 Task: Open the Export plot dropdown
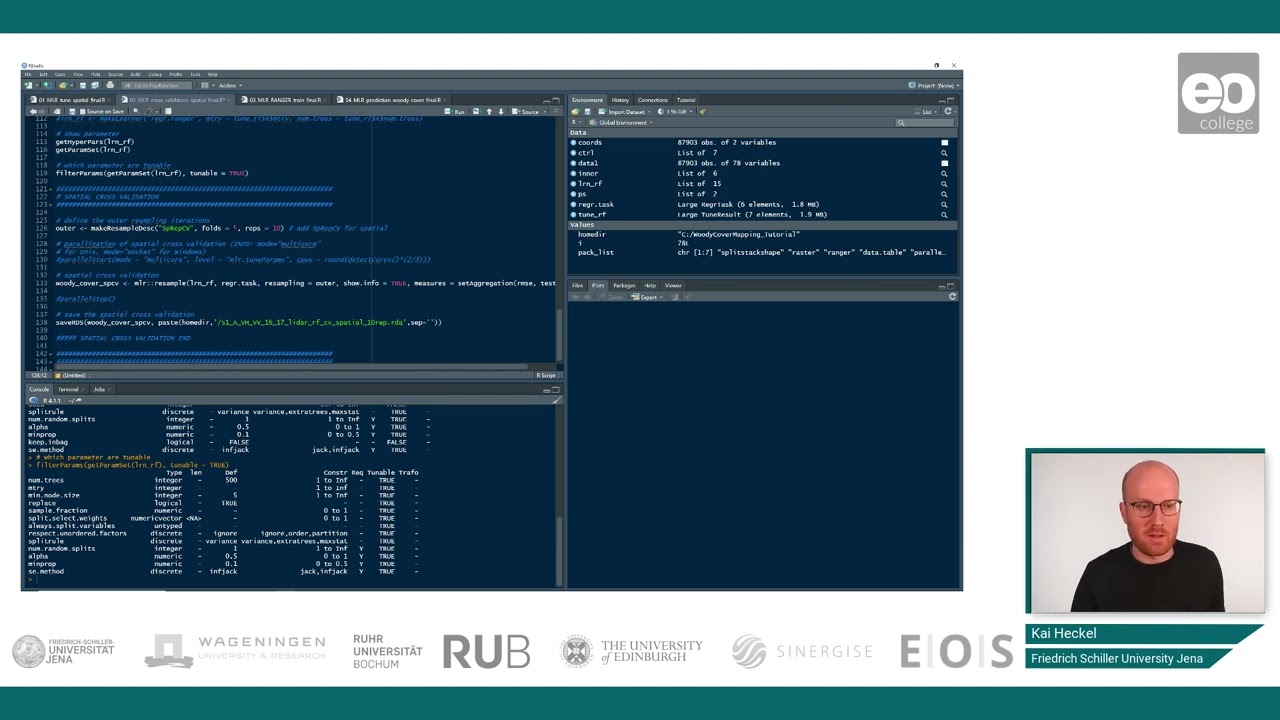649,297
